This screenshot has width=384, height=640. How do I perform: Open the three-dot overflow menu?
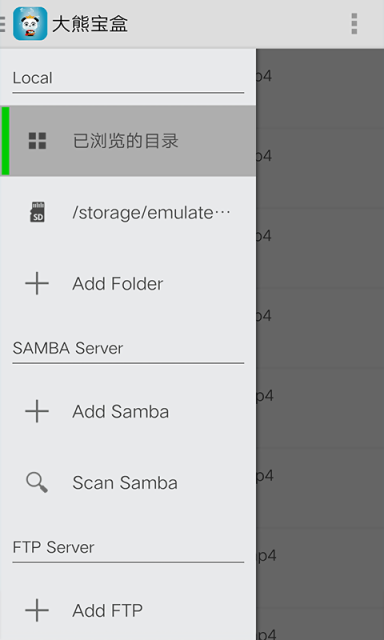354,24
